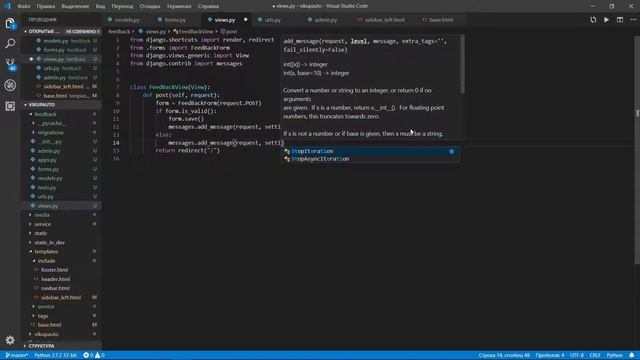640x360 pixels.
Task: Open the Search view in the activity bar
Action: point(10,43)
